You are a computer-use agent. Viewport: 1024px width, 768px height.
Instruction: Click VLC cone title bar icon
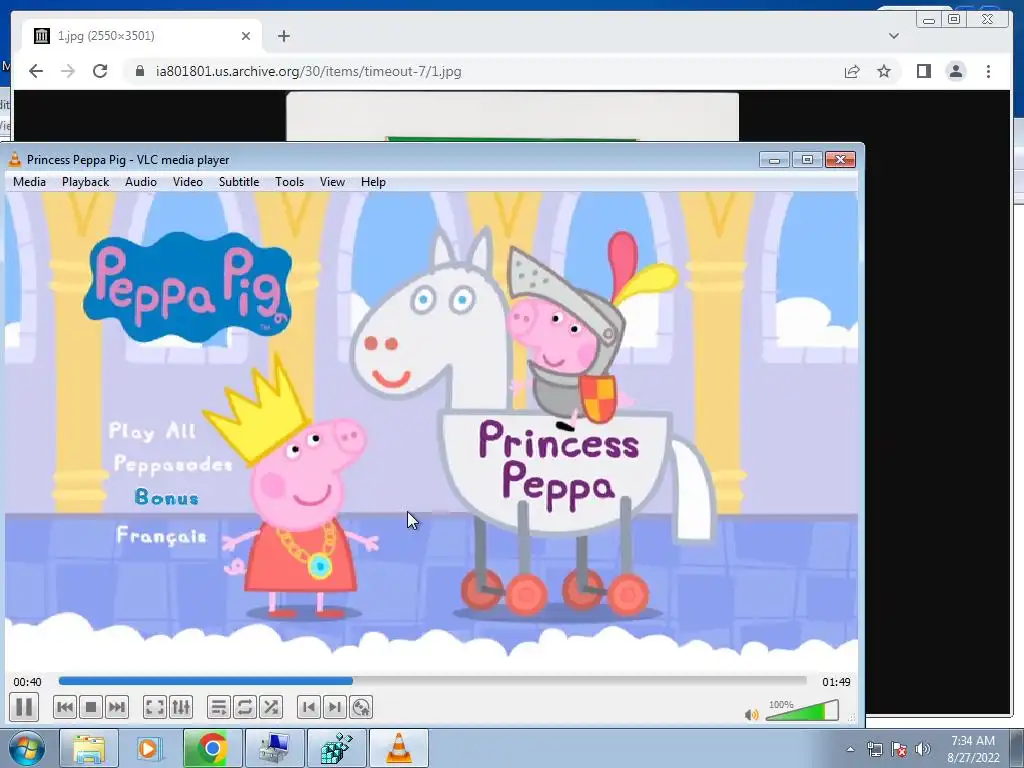click(x=14, y=159)
